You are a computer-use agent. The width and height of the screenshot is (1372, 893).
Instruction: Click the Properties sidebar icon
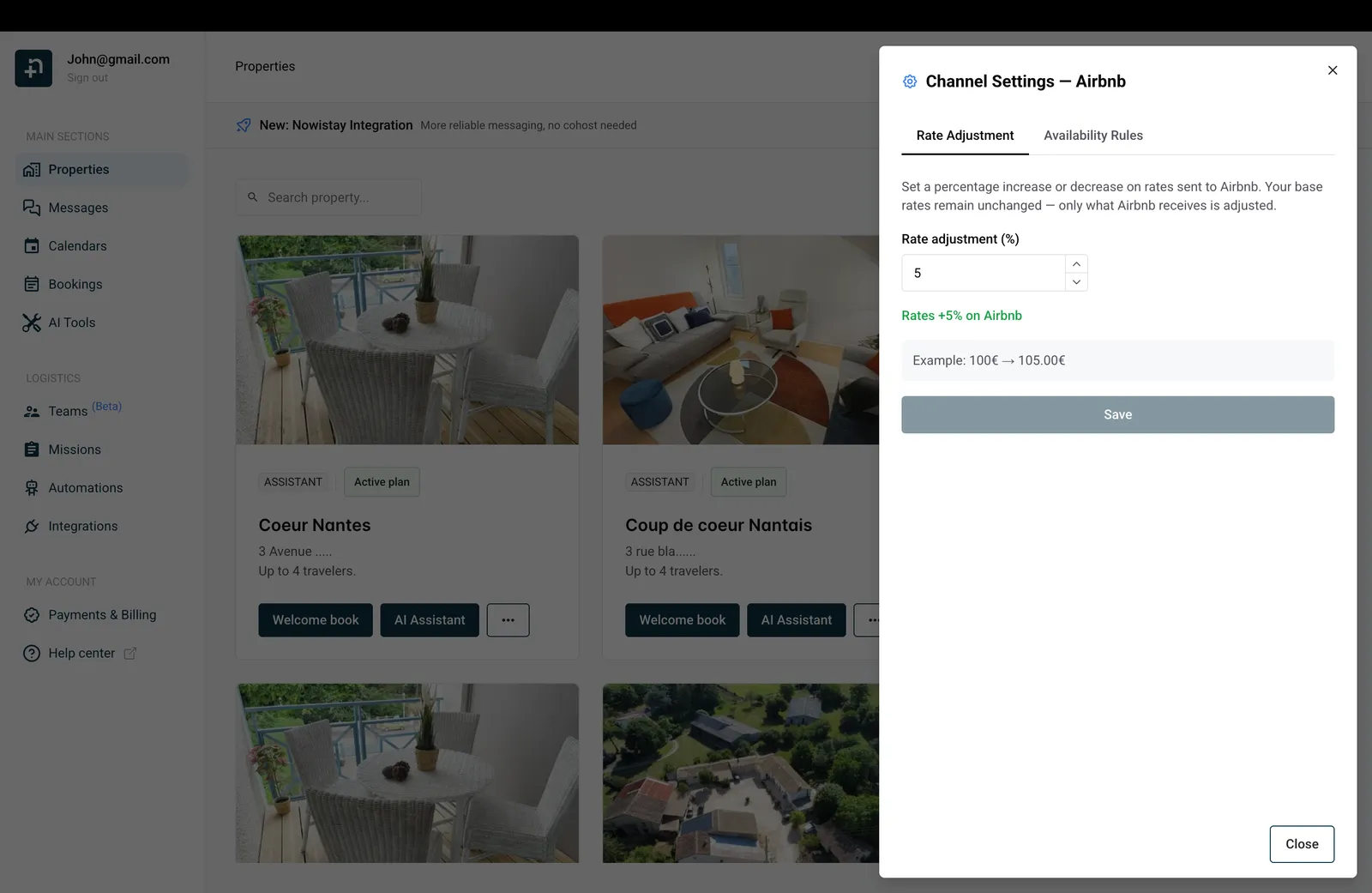point(32,170)
